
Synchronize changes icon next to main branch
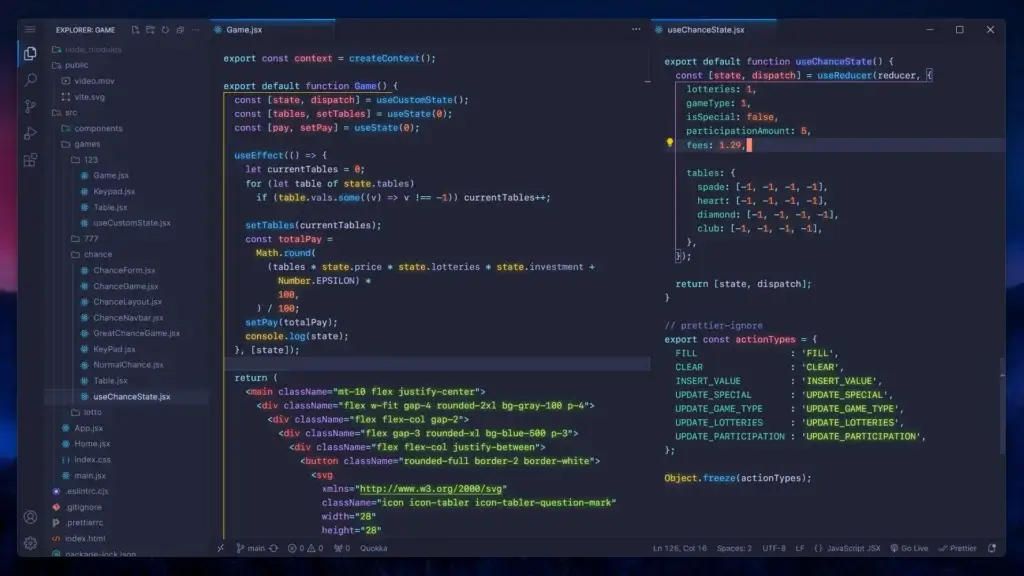tap(274, 549)
